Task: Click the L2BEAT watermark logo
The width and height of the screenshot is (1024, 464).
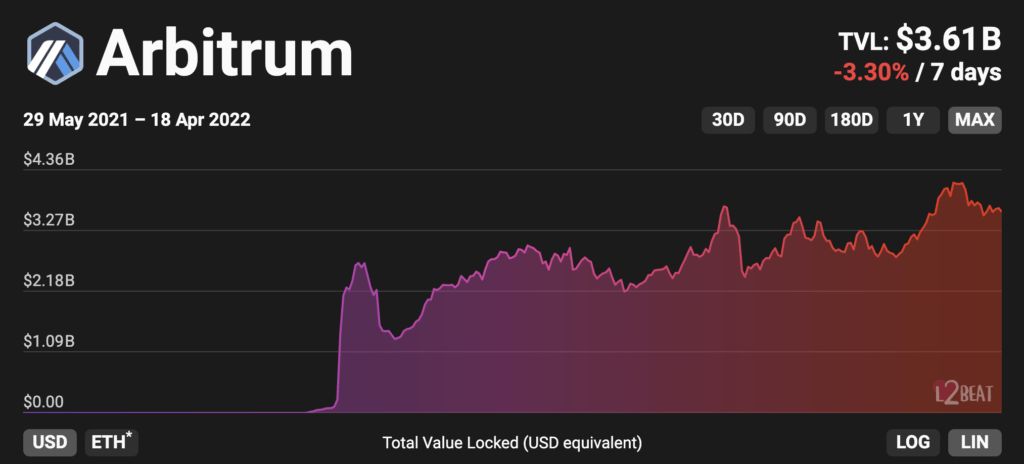Action: 963,391
